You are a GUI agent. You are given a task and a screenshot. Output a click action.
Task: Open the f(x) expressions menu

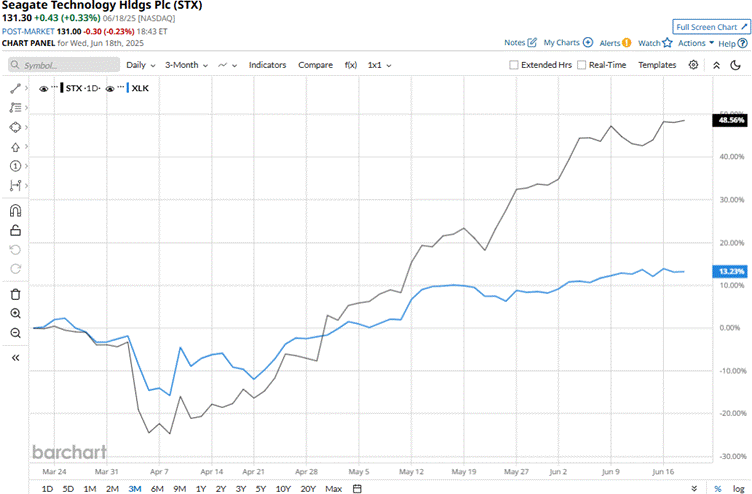[351, 65]
